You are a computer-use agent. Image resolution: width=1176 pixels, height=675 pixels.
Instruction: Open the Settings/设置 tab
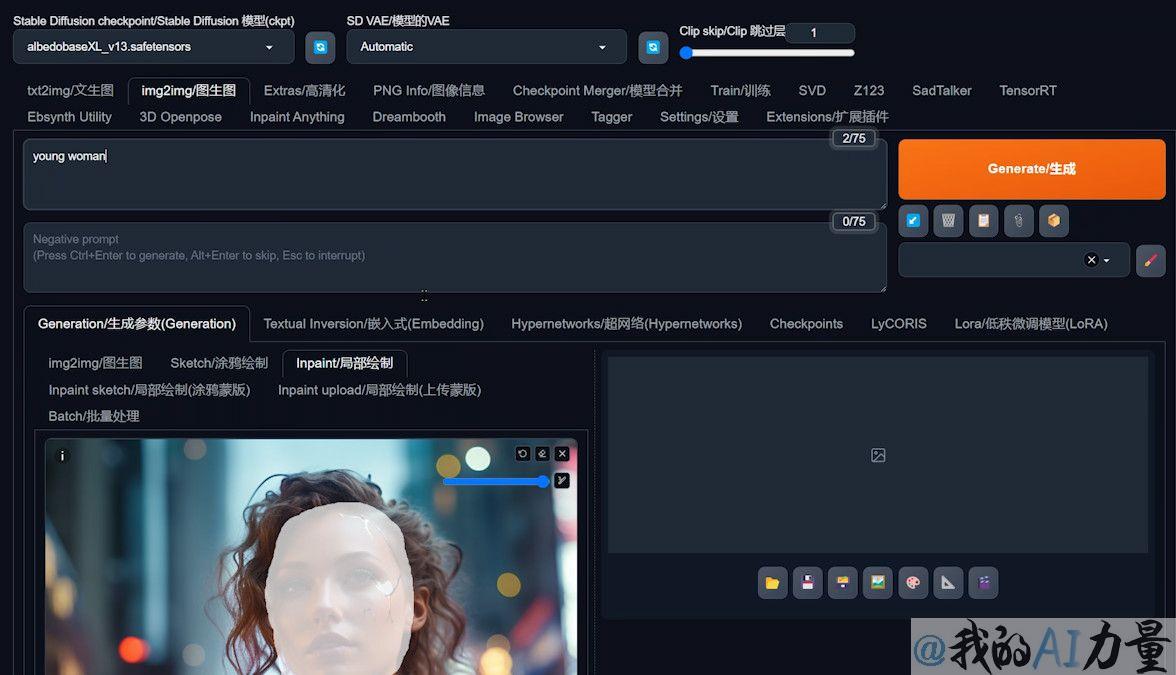pos(699,117)
